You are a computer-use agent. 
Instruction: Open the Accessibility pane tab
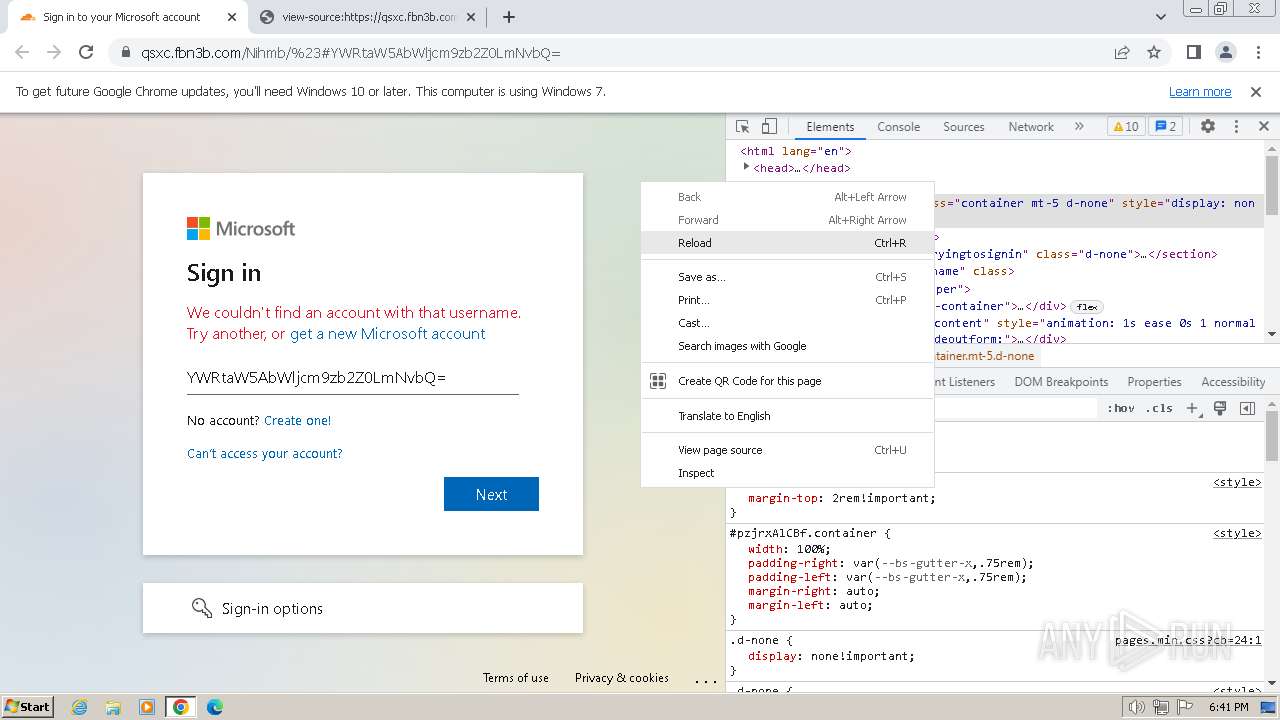coord(1233,382)
